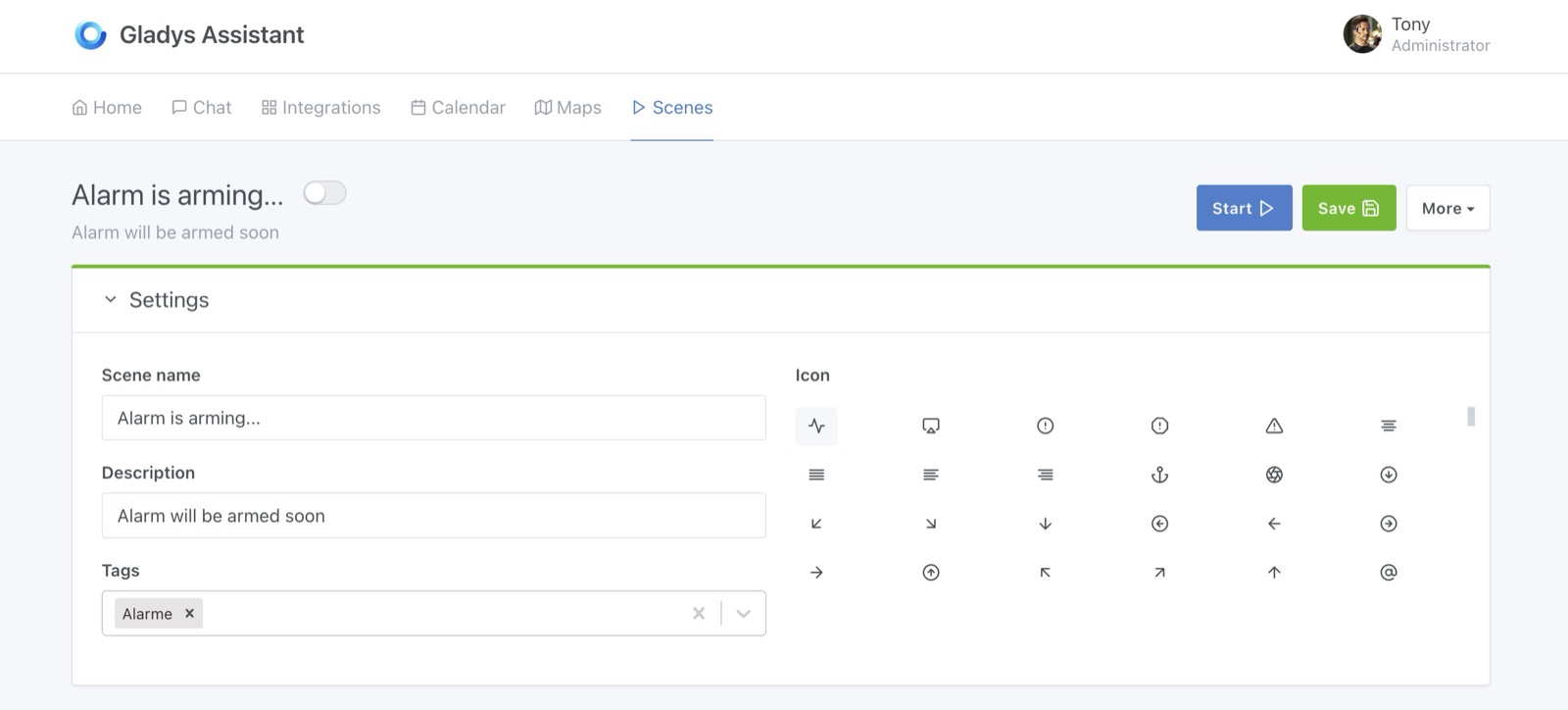
Task: Select the arrow-left-circle icon
Action: (1159, 524)
